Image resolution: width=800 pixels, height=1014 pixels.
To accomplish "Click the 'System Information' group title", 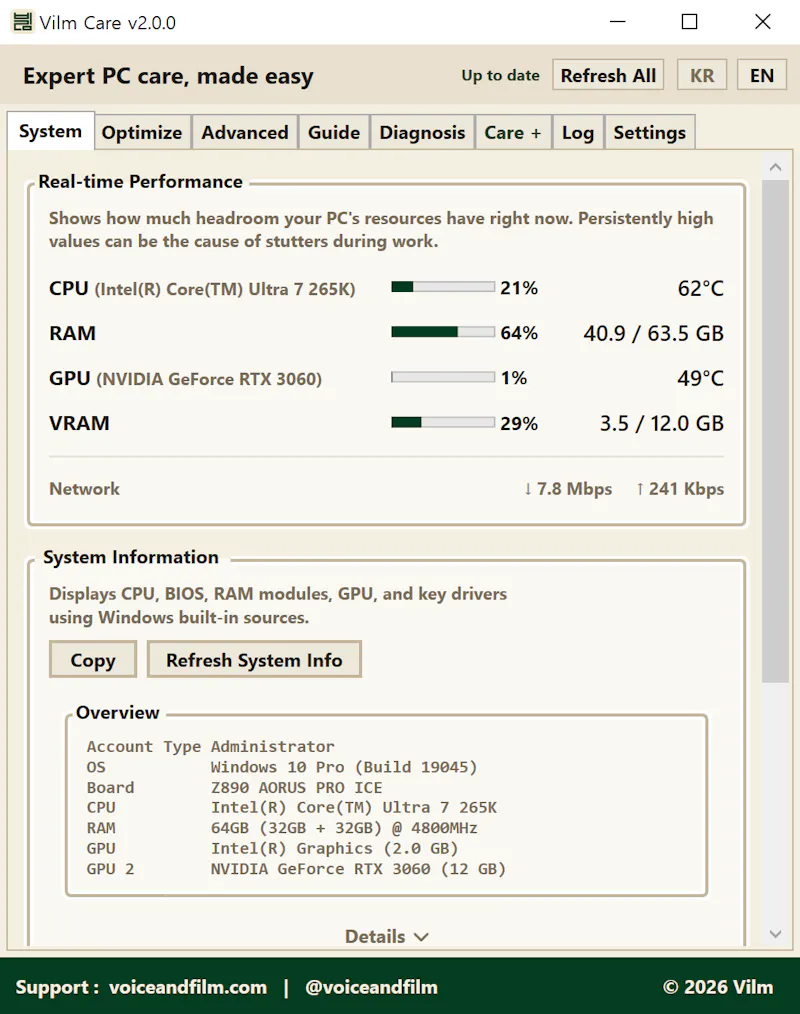I will 131,557.
